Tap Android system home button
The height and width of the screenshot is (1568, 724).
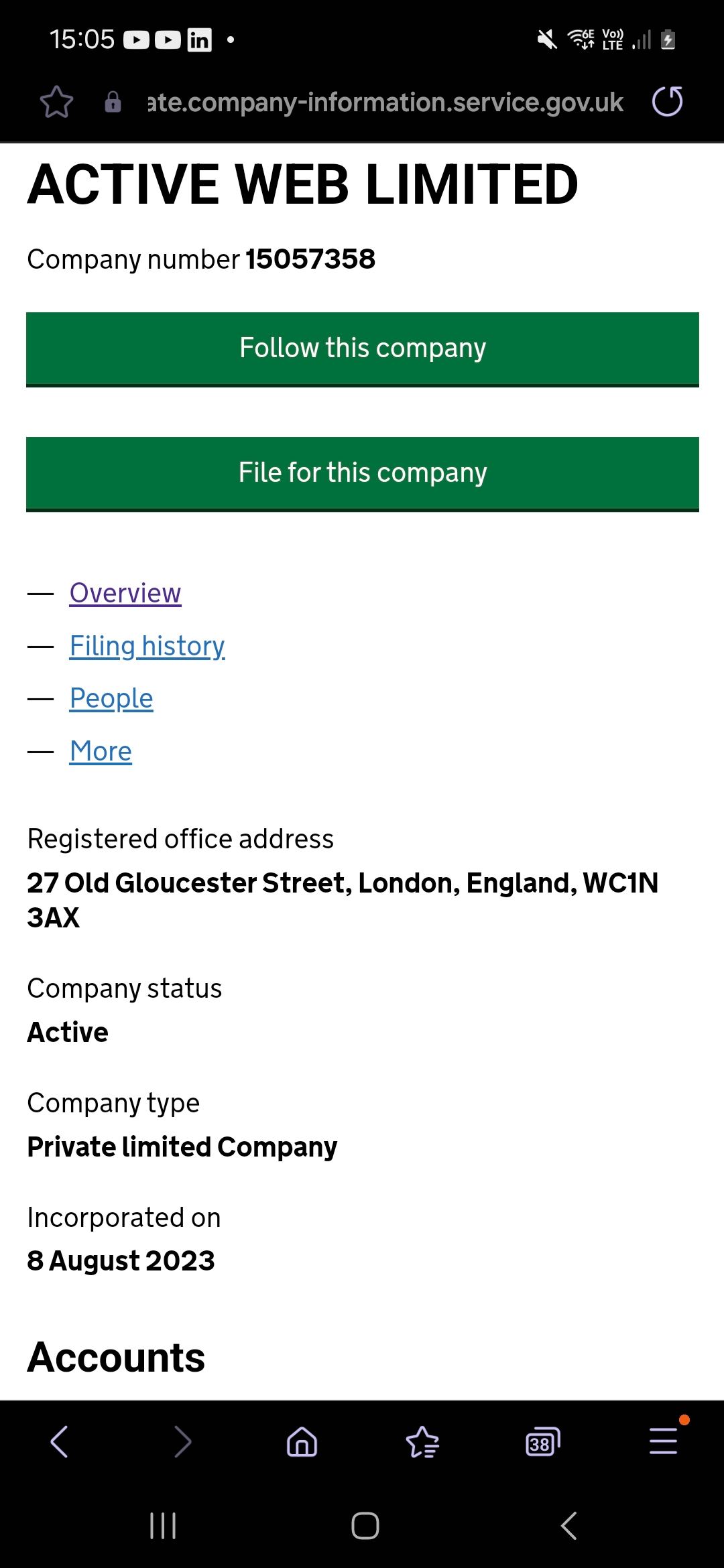tap(365, 1526)
